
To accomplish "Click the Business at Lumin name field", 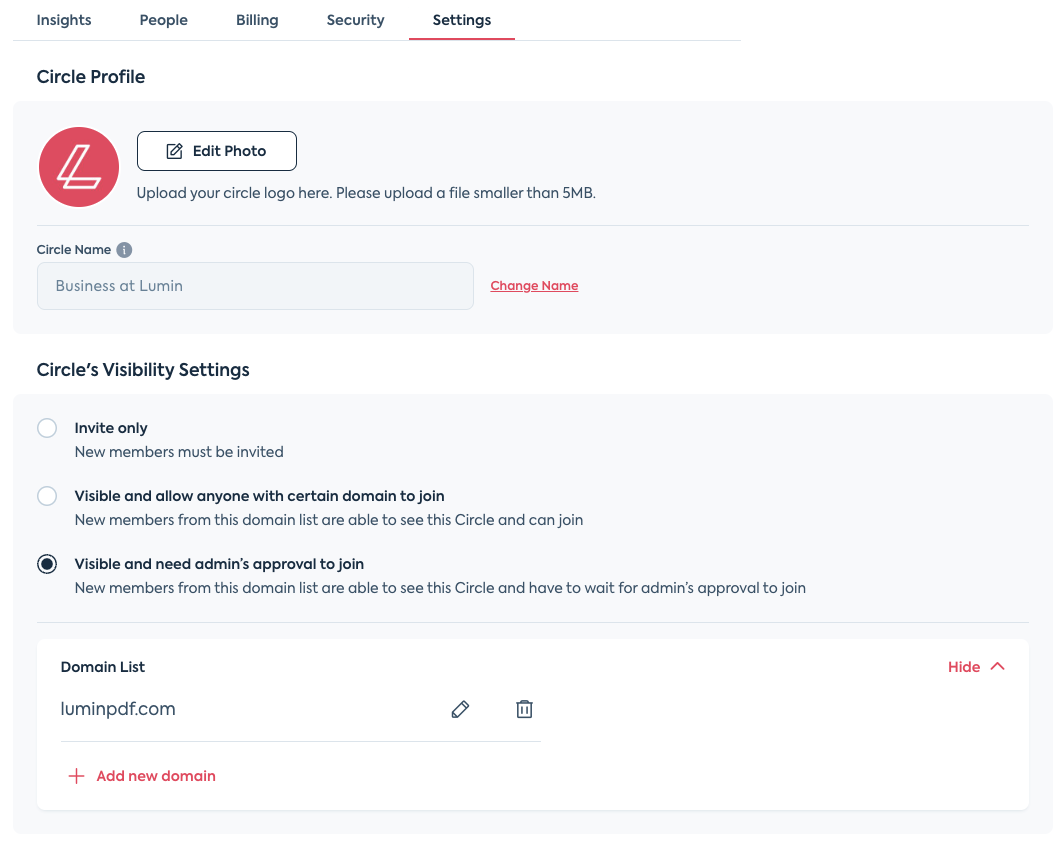I will click(255, 285).
